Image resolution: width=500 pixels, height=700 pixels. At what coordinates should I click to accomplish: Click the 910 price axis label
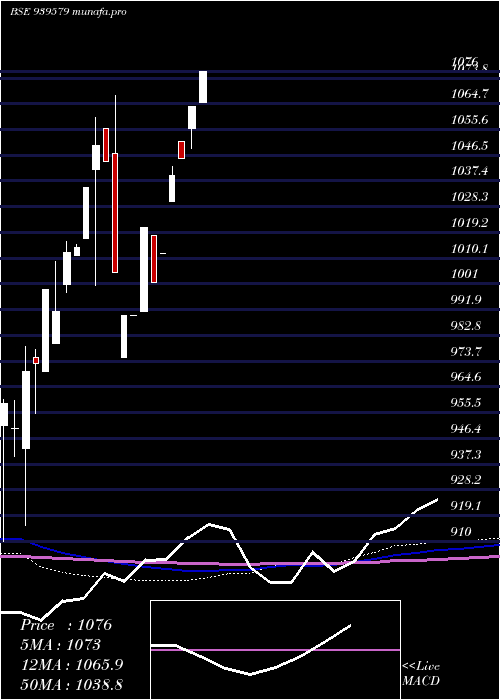(x=461, y=532)
